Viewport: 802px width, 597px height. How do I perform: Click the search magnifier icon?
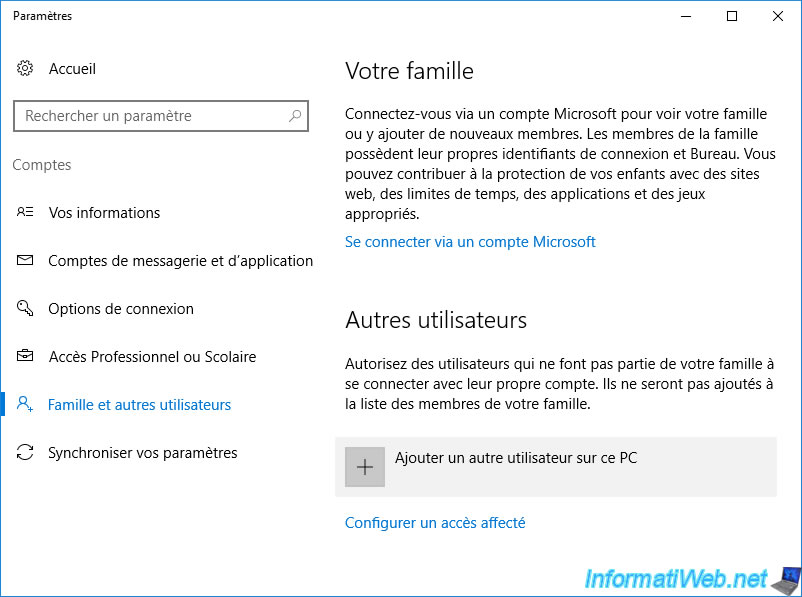295,116
